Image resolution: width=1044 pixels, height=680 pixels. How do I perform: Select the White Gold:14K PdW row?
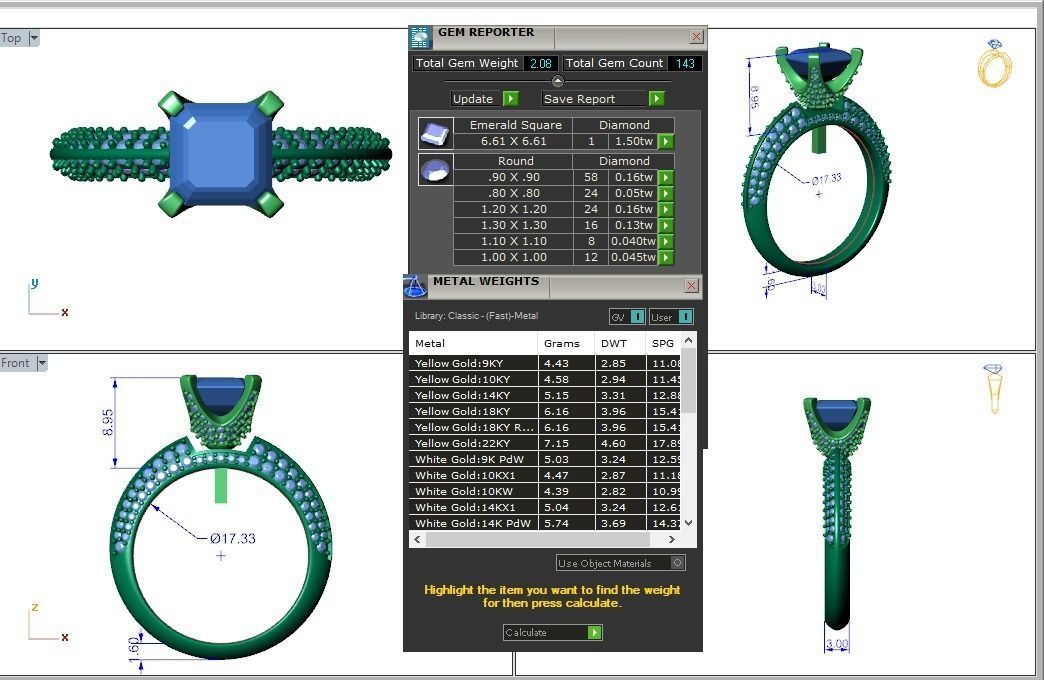[x=545, y=523]
